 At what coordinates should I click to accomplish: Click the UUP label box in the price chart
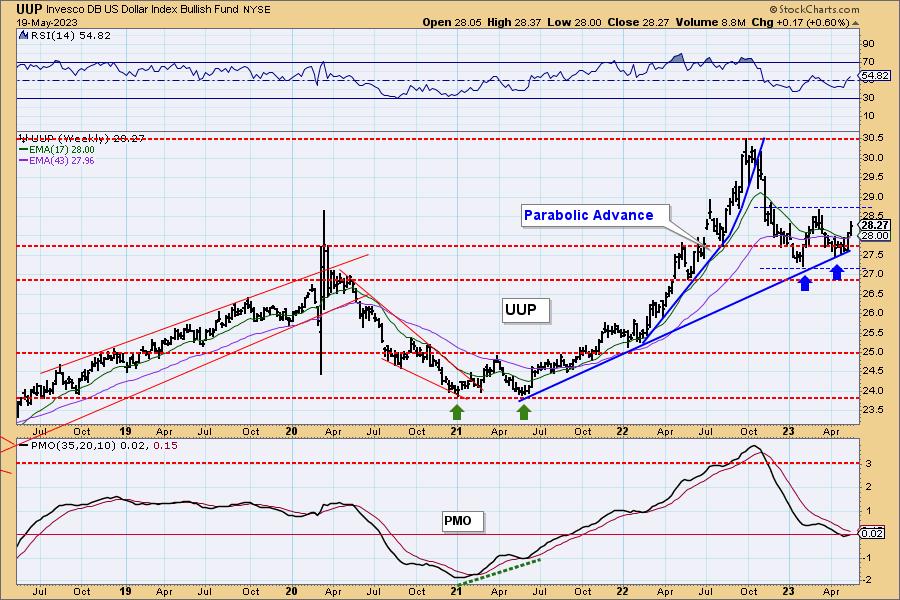526,311
